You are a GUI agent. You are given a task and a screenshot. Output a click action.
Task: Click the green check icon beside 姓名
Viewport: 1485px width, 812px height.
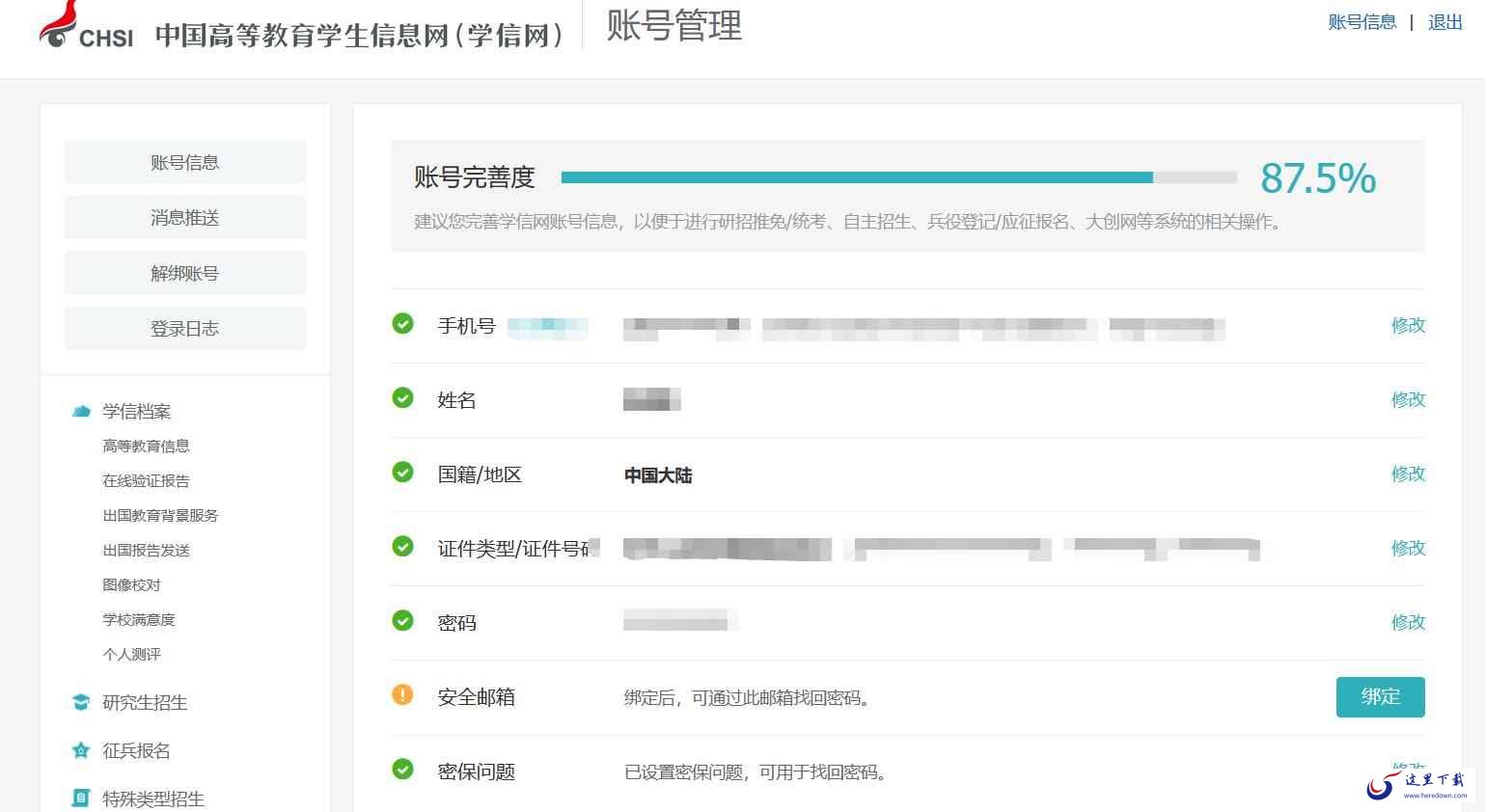click(402, 398)
